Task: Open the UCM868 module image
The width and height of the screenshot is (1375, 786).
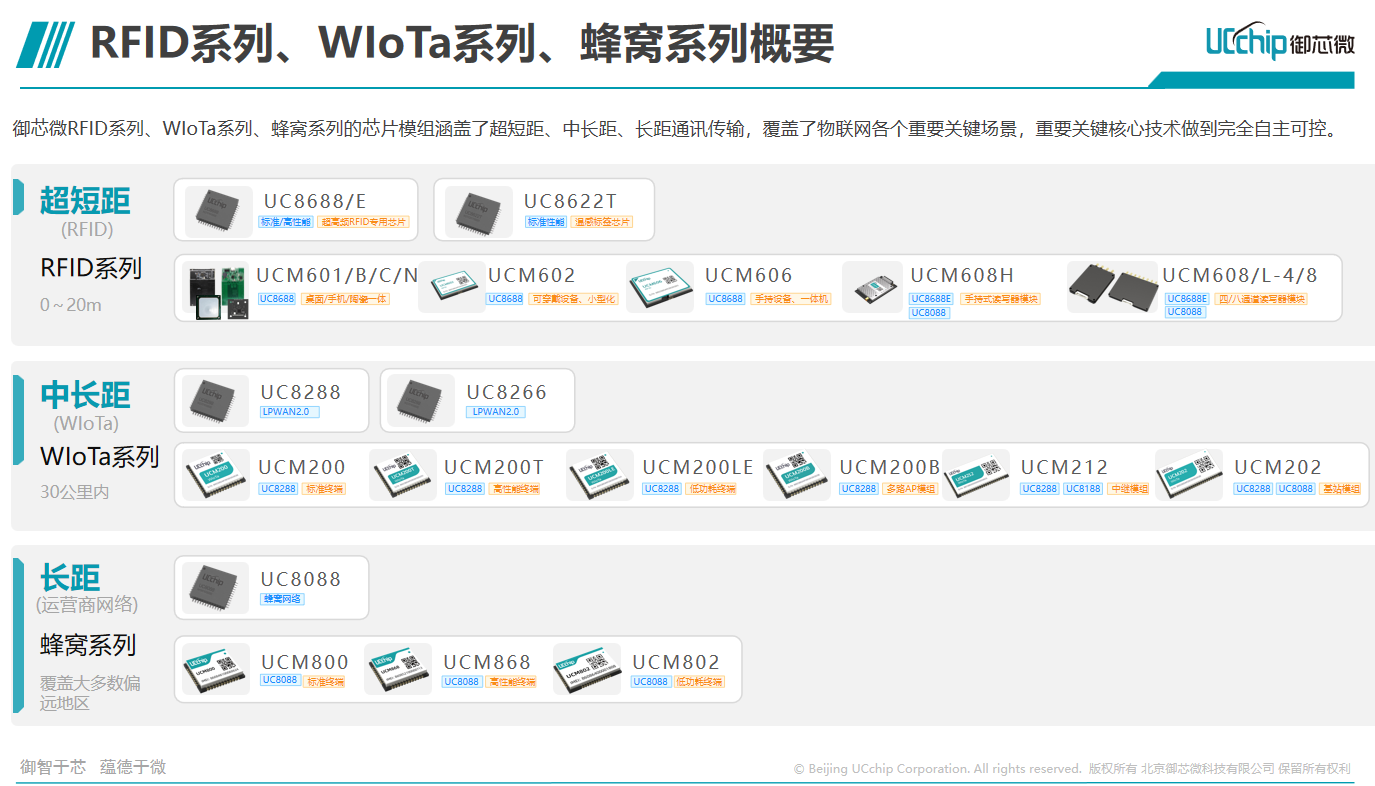Action: click(x=398, y=669)
